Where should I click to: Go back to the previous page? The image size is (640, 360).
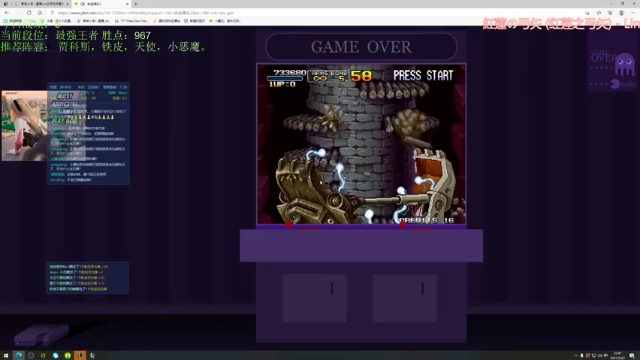tap(7, 13)
